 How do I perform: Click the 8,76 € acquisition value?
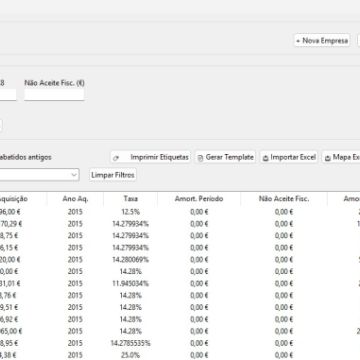click(x=8, y=295)
